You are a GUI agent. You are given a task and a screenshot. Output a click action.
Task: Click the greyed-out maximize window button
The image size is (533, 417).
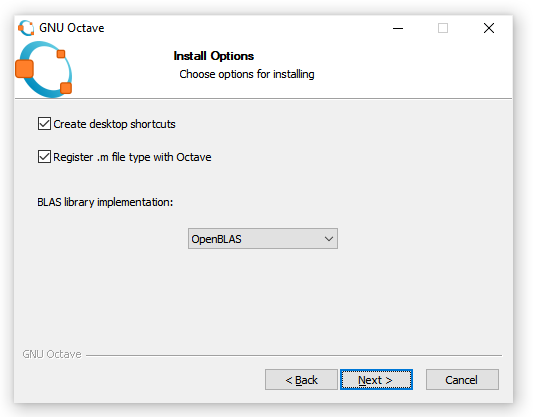443,28
